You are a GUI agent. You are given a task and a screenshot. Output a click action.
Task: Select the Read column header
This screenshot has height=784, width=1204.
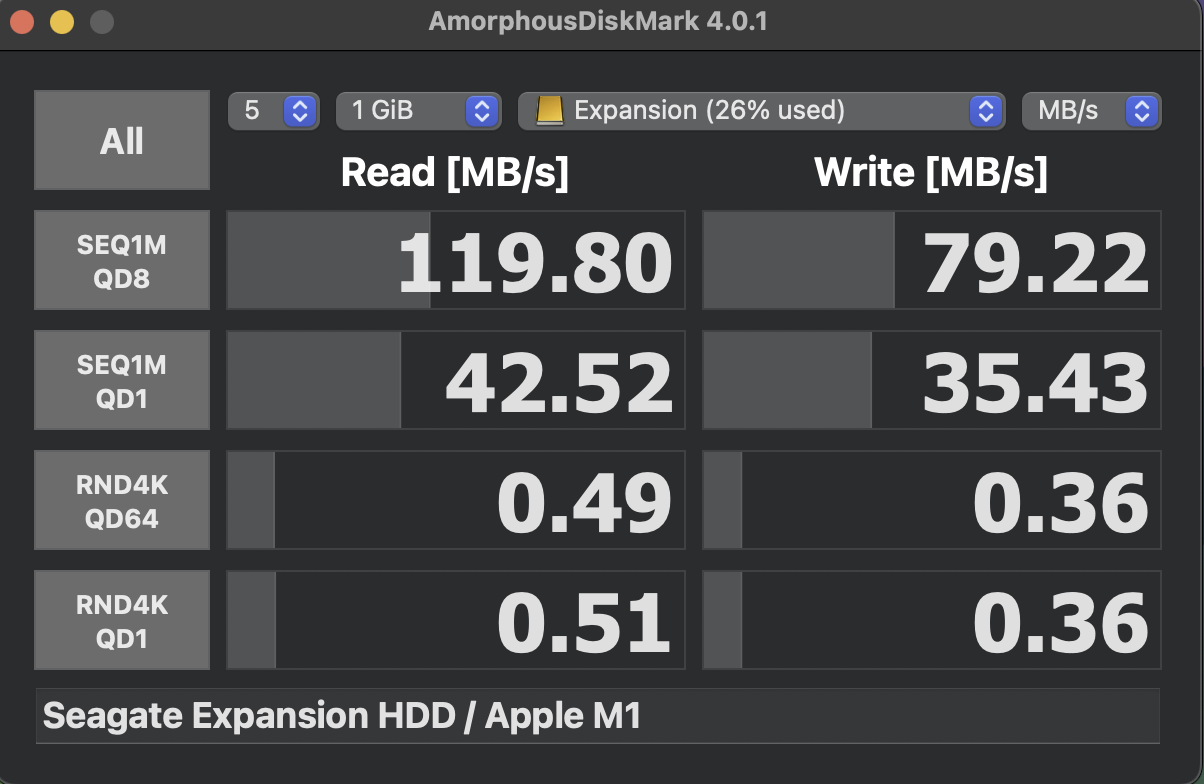454,172
